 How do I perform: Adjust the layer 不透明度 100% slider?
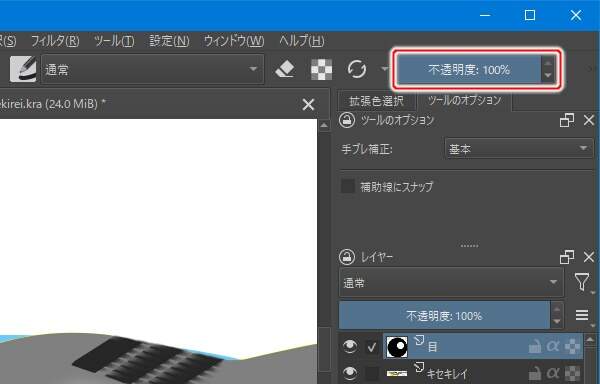click(444, 316)
